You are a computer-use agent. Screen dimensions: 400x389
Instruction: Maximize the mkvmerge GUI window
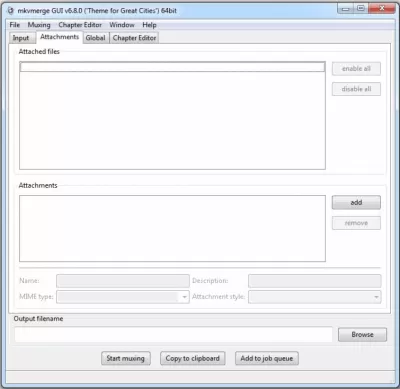tap(361, 8)
